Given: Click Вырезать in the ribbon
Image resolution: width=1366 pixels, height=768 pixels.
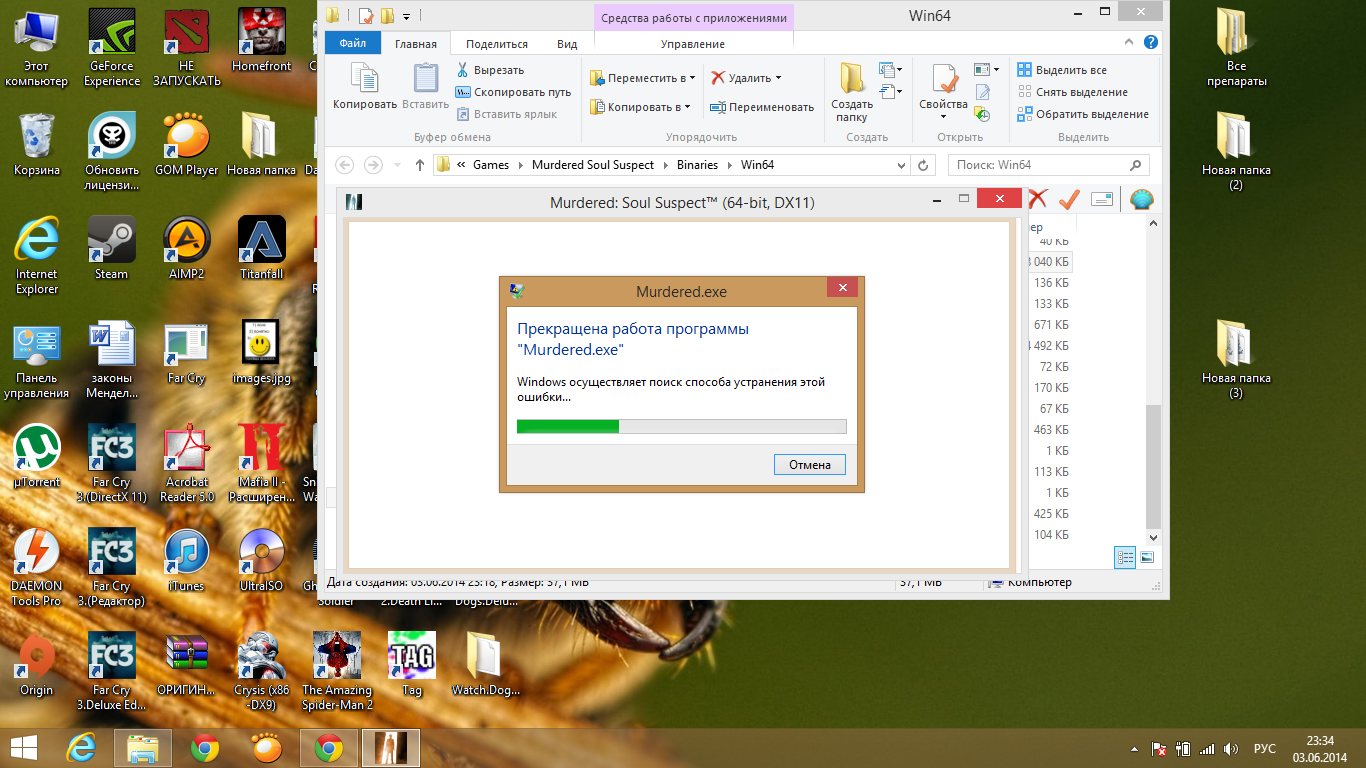Looking at the screenshot, I should tap(489, 70).
